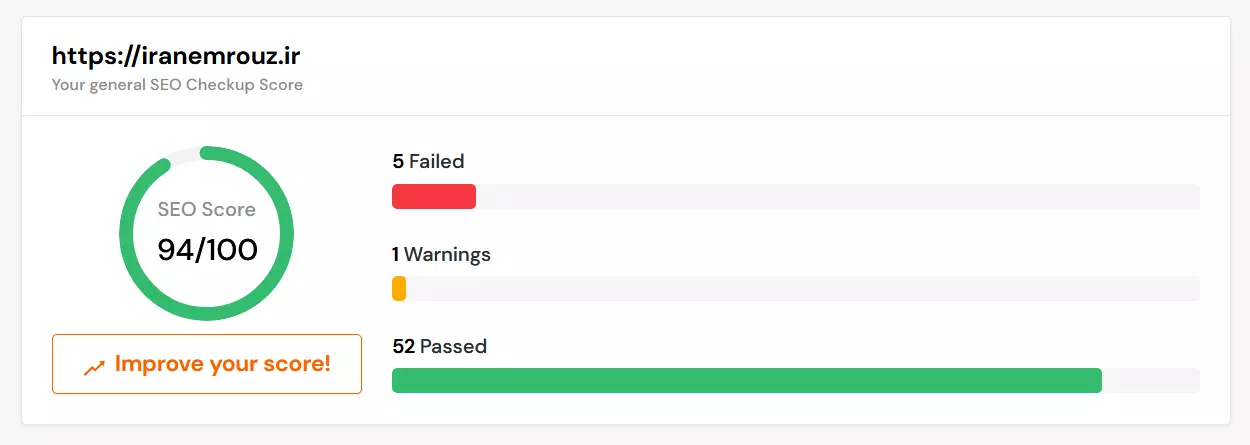Screen dimensions: 1250x445
Task: Click the number 5 in Failed count
Action: [398, 161]
